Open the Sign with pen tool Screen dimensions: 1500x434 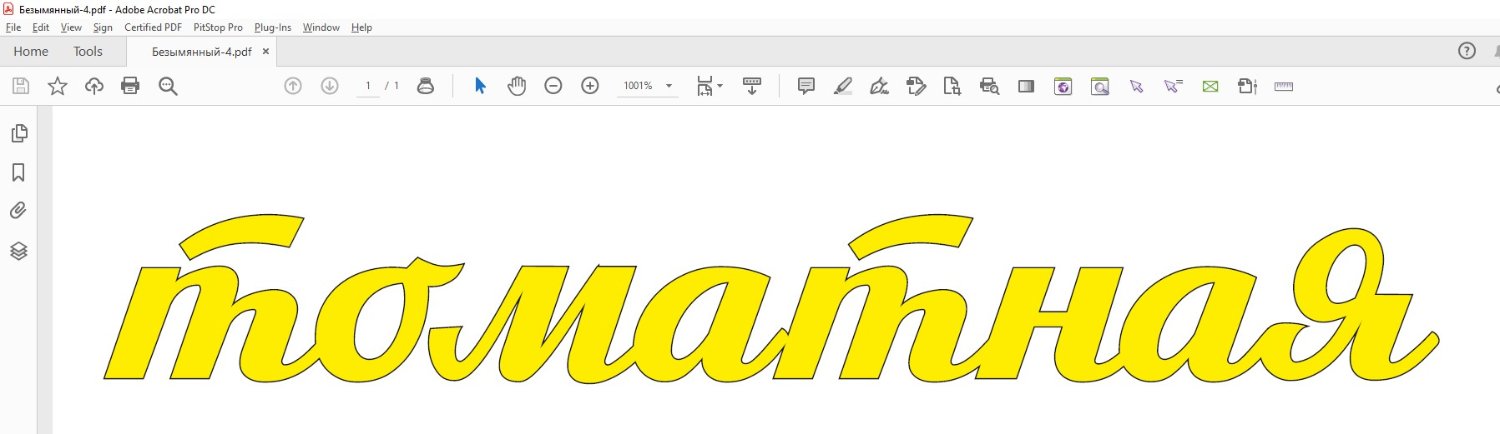click(x=879, y=86)
